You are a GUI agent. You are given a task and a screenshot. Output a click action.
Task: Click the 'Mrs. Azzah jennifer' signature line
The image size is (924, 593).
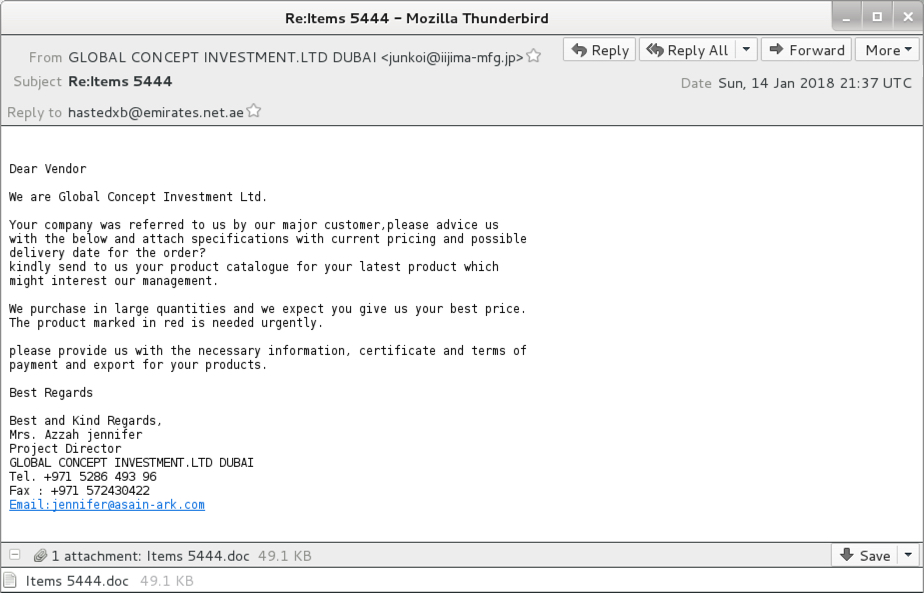click(75, 434)
